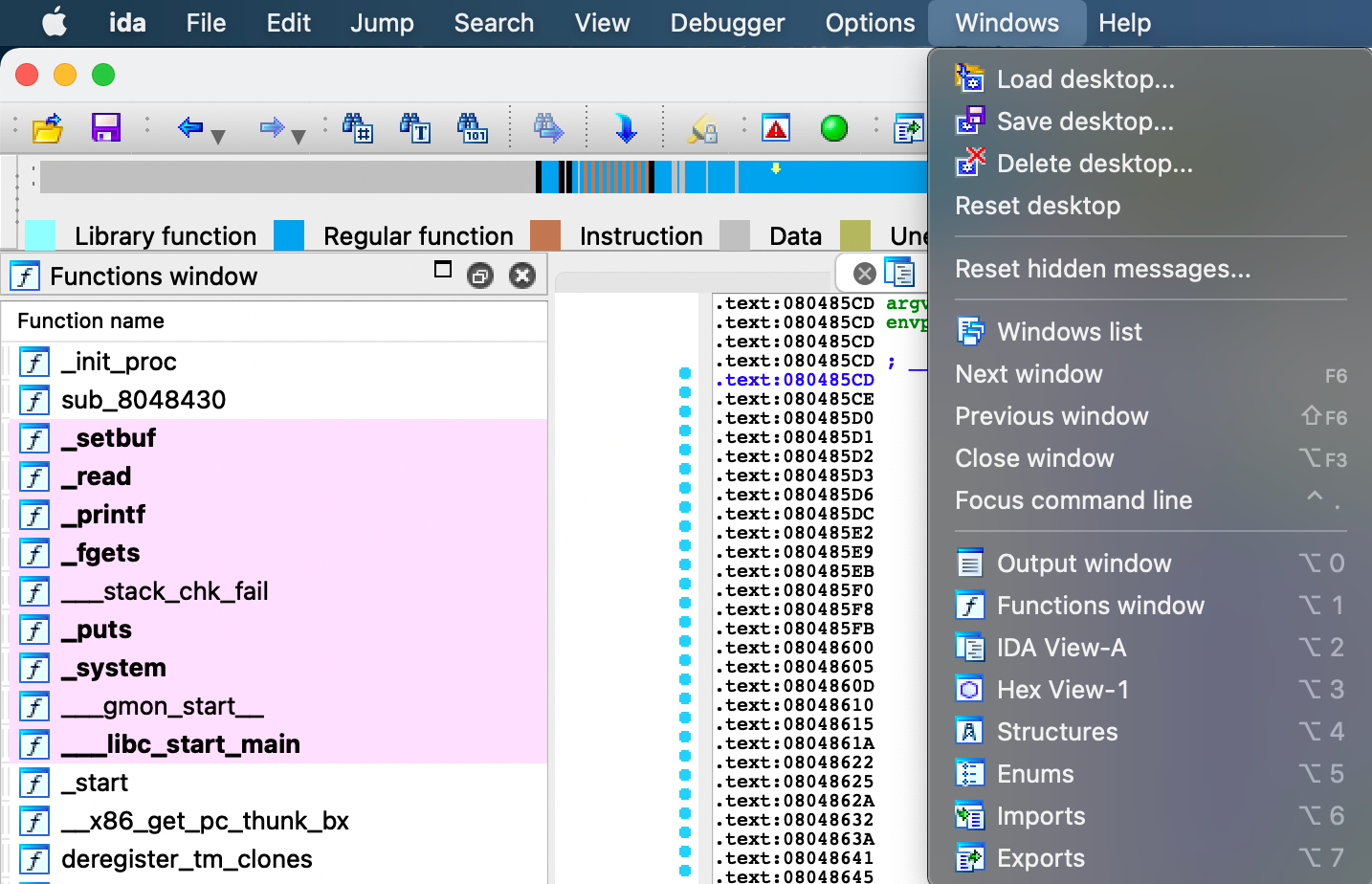Open the Apple menu
1372x884 pixels.
pos(55,23)
